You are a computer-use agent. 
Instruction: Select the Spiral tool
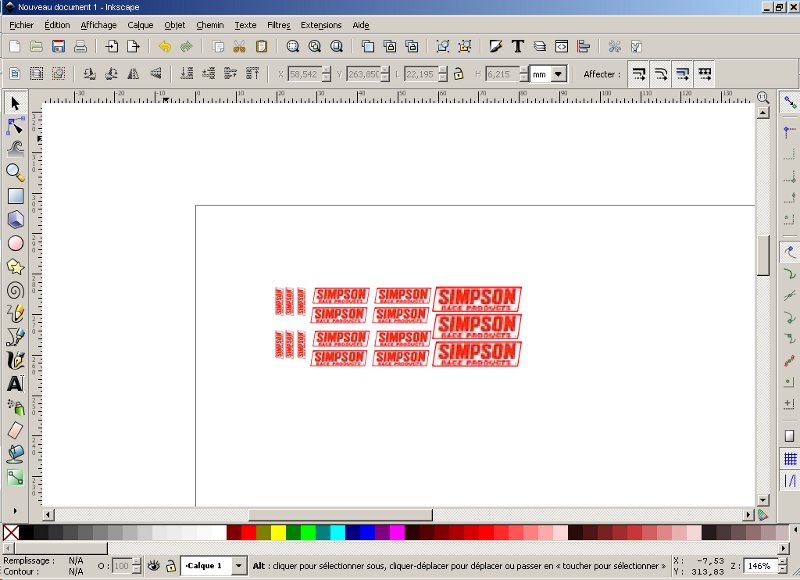click(15, 290)
